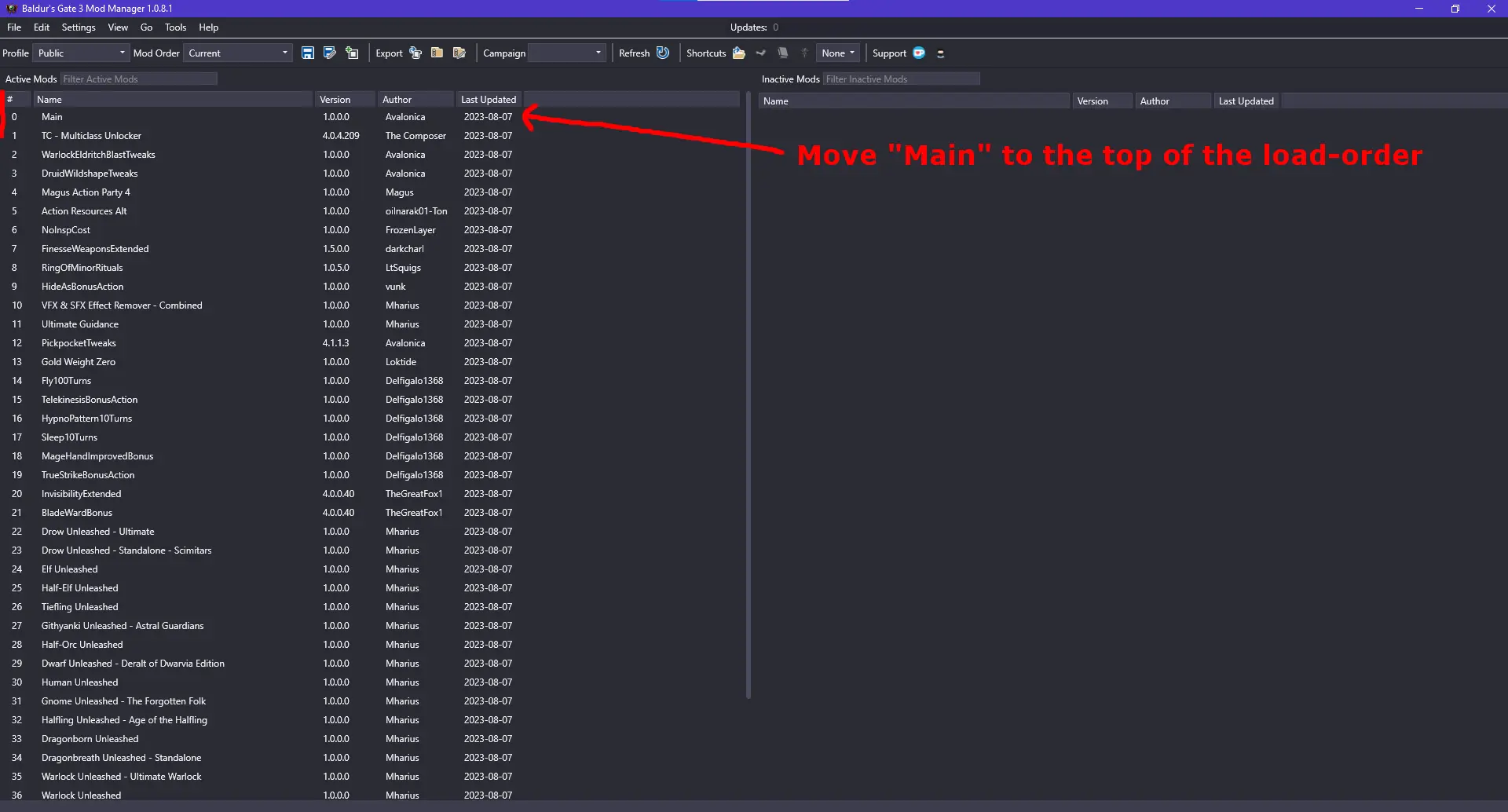
Task: Select FinesseWeaponsExtended mod
Action: pyautogui.click(x=369, y=249)
